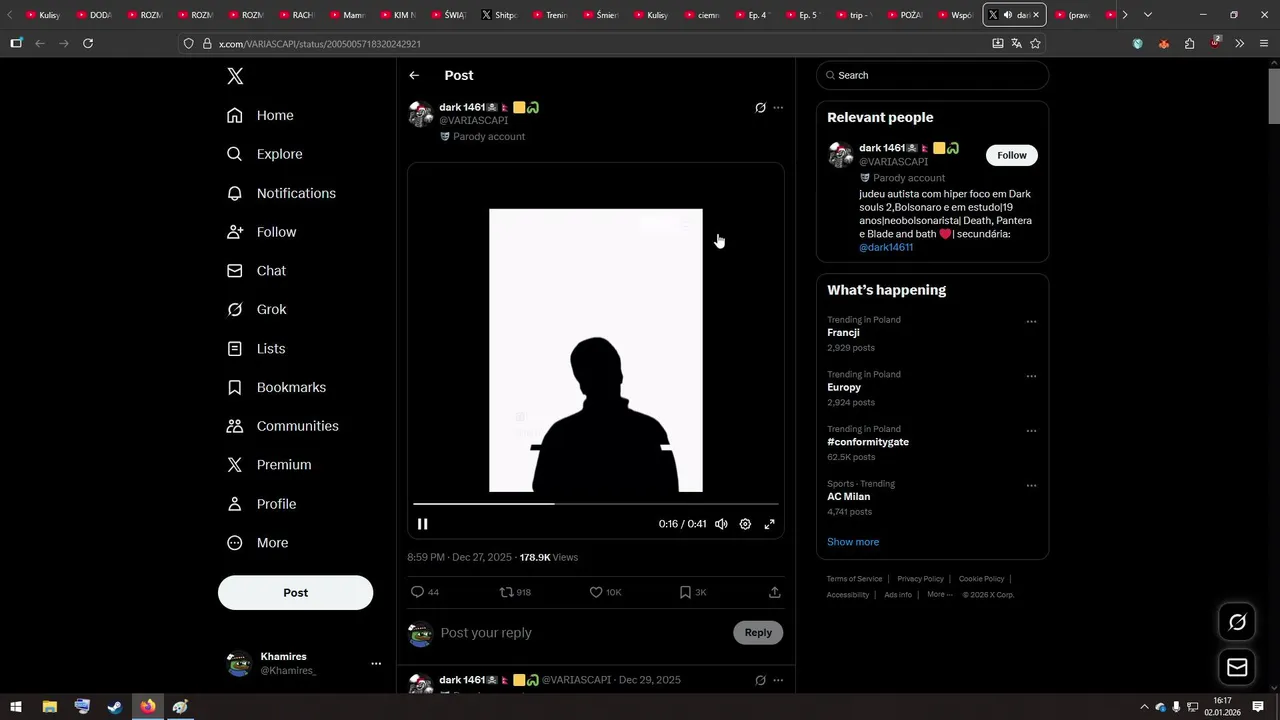The height and width of the screenshot is (720, 1280).
Task: Click the video thumbnail silhouette
Action: pyautogui.click(x=596, y=350)
